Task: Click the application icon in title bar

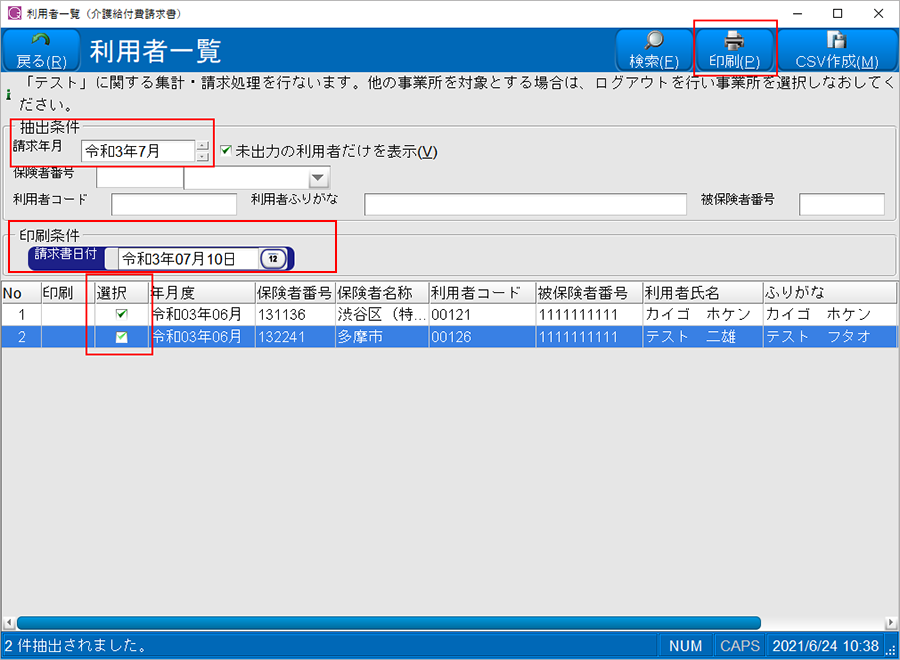Action: point(13,14)
